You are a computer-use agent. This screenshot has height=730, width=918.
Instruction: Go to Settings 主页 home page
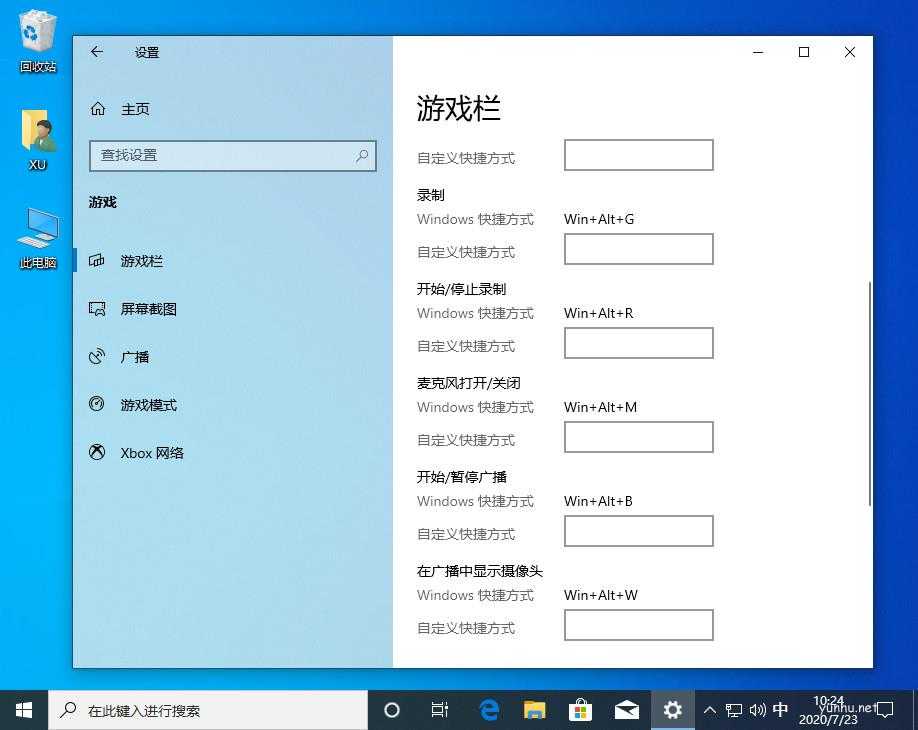(135, 108)
